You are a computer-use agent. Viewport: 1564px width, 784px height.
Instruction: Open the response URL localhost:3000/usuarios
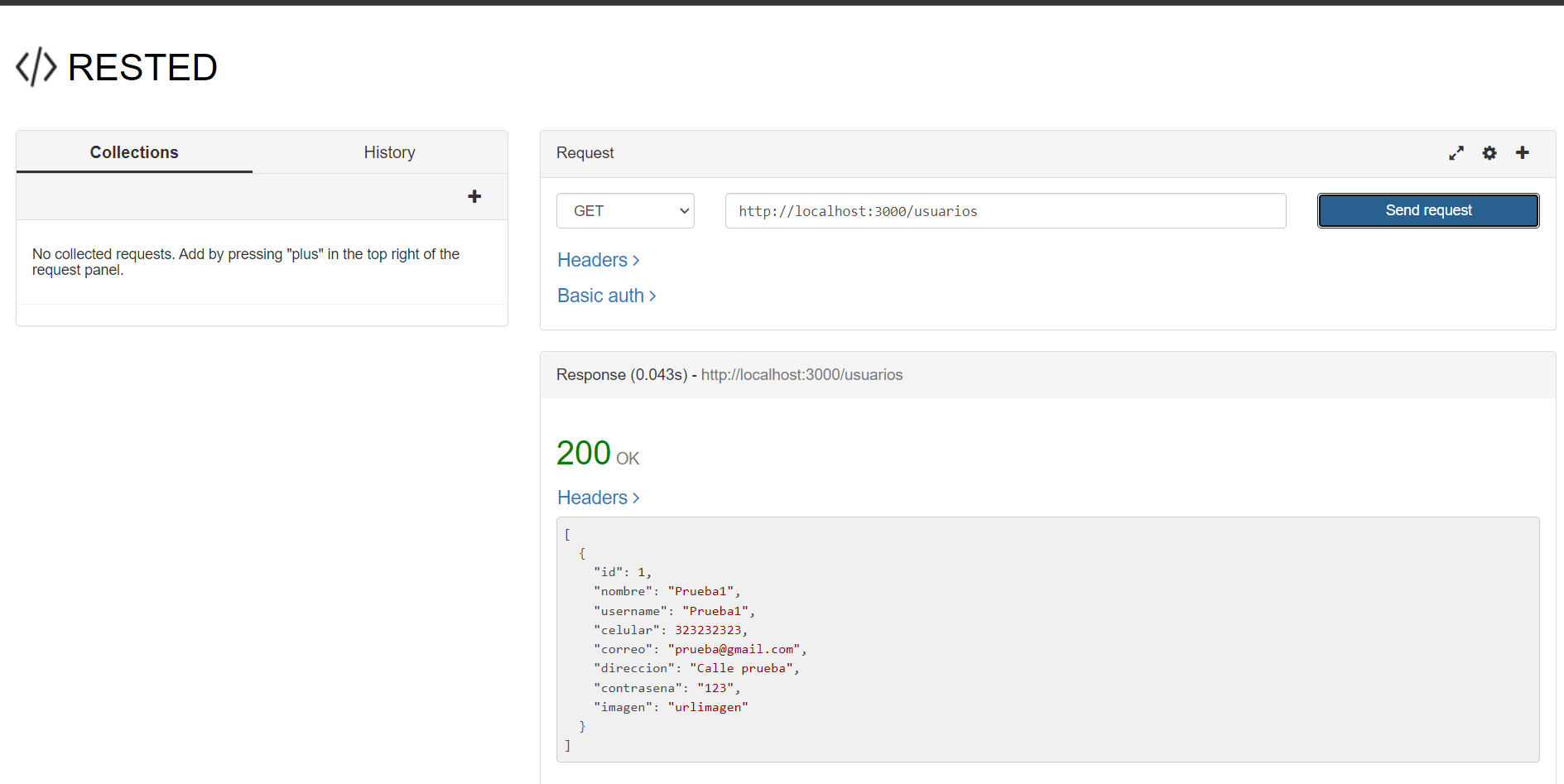click(801, 374)
